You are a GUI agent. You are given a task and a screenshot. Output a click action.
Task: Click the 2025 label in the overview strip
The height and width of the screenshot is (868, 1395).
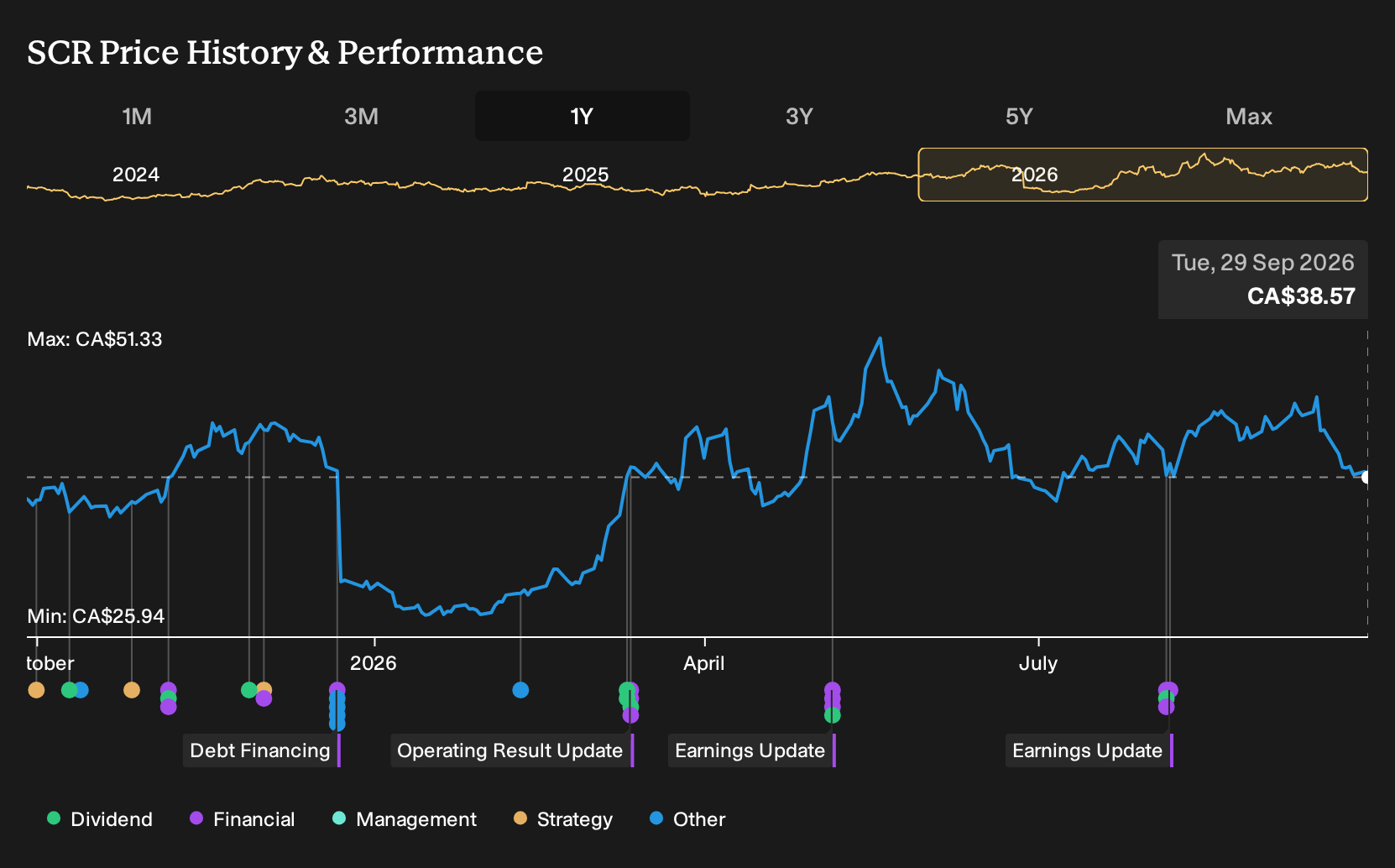point(585,175)
